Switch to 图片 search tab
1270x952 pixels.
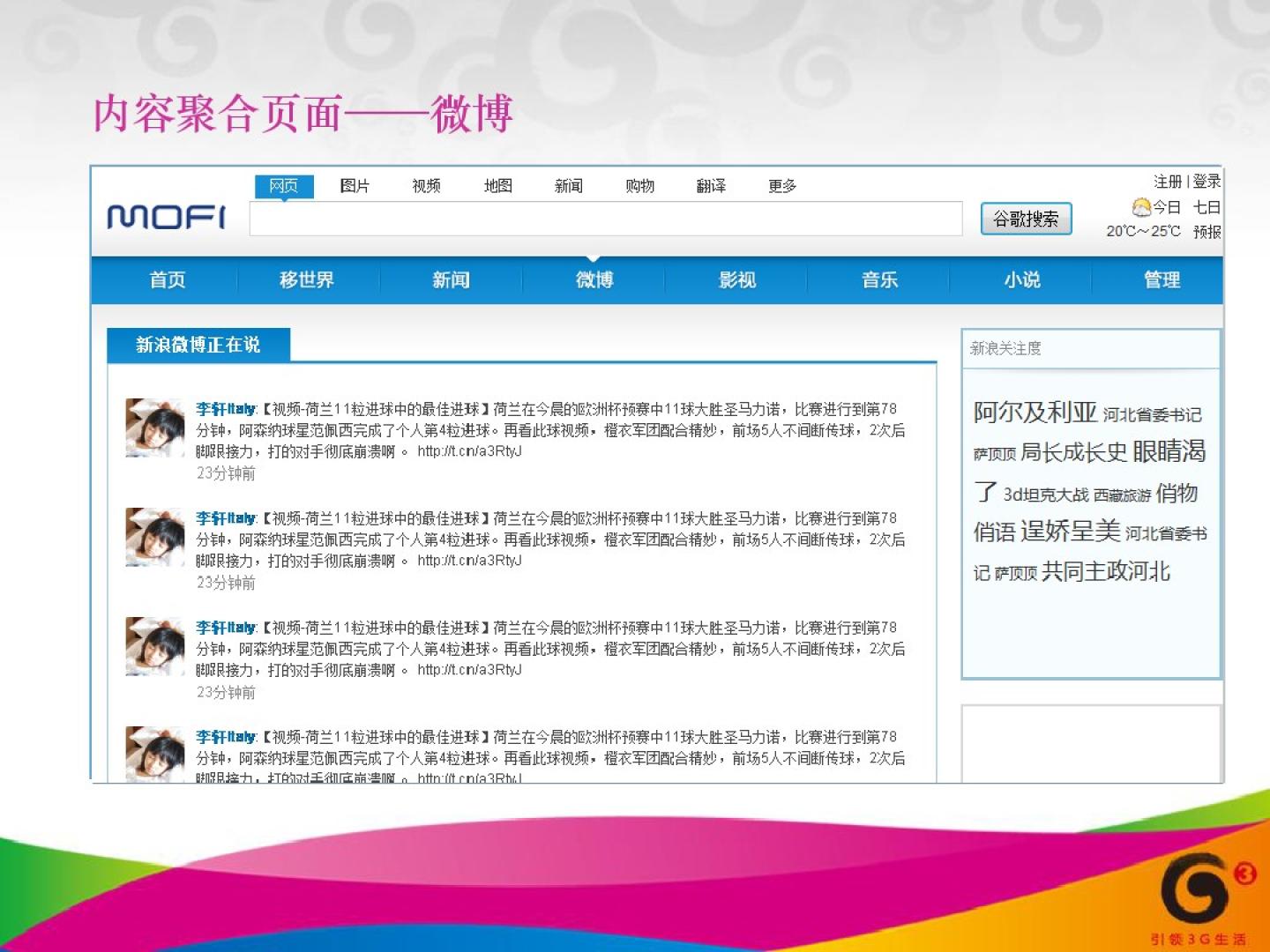click(355, 186)
